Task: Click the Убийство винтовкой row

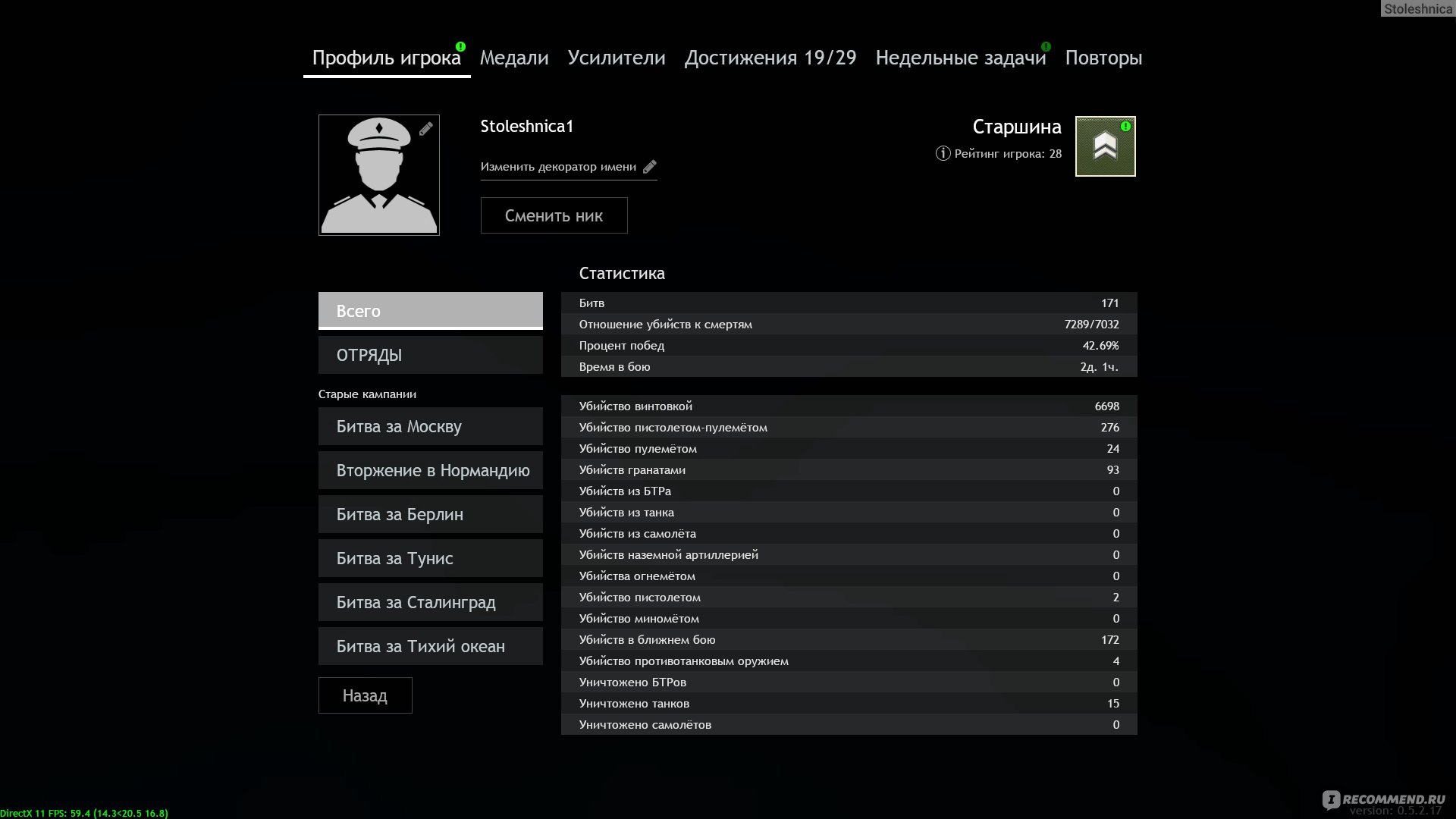Action: pyautogui.click(x=849, y=406)
